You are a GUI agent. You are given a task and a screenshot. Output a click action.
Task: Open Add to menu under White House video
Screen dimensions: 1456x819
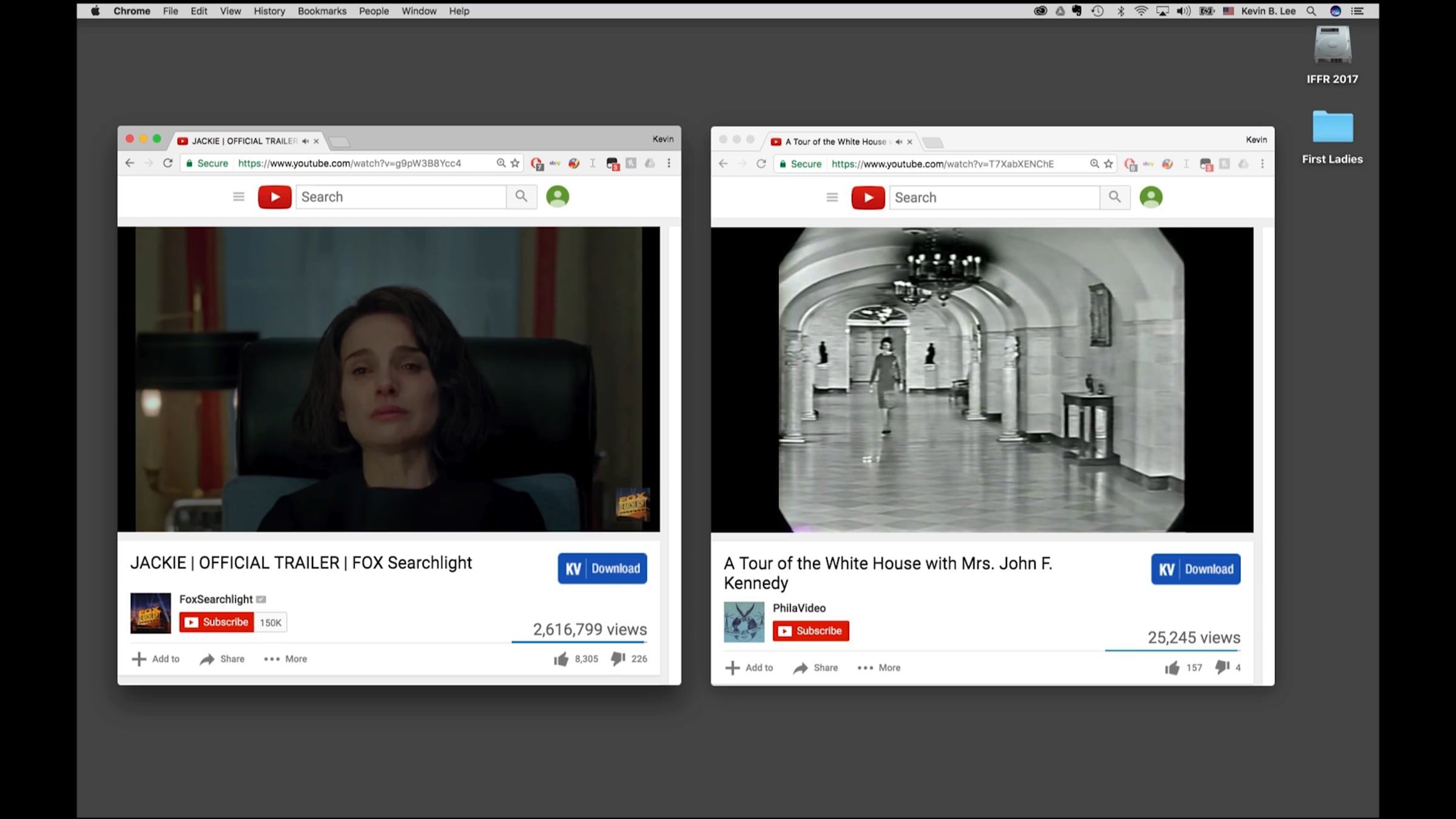[749, 668]
